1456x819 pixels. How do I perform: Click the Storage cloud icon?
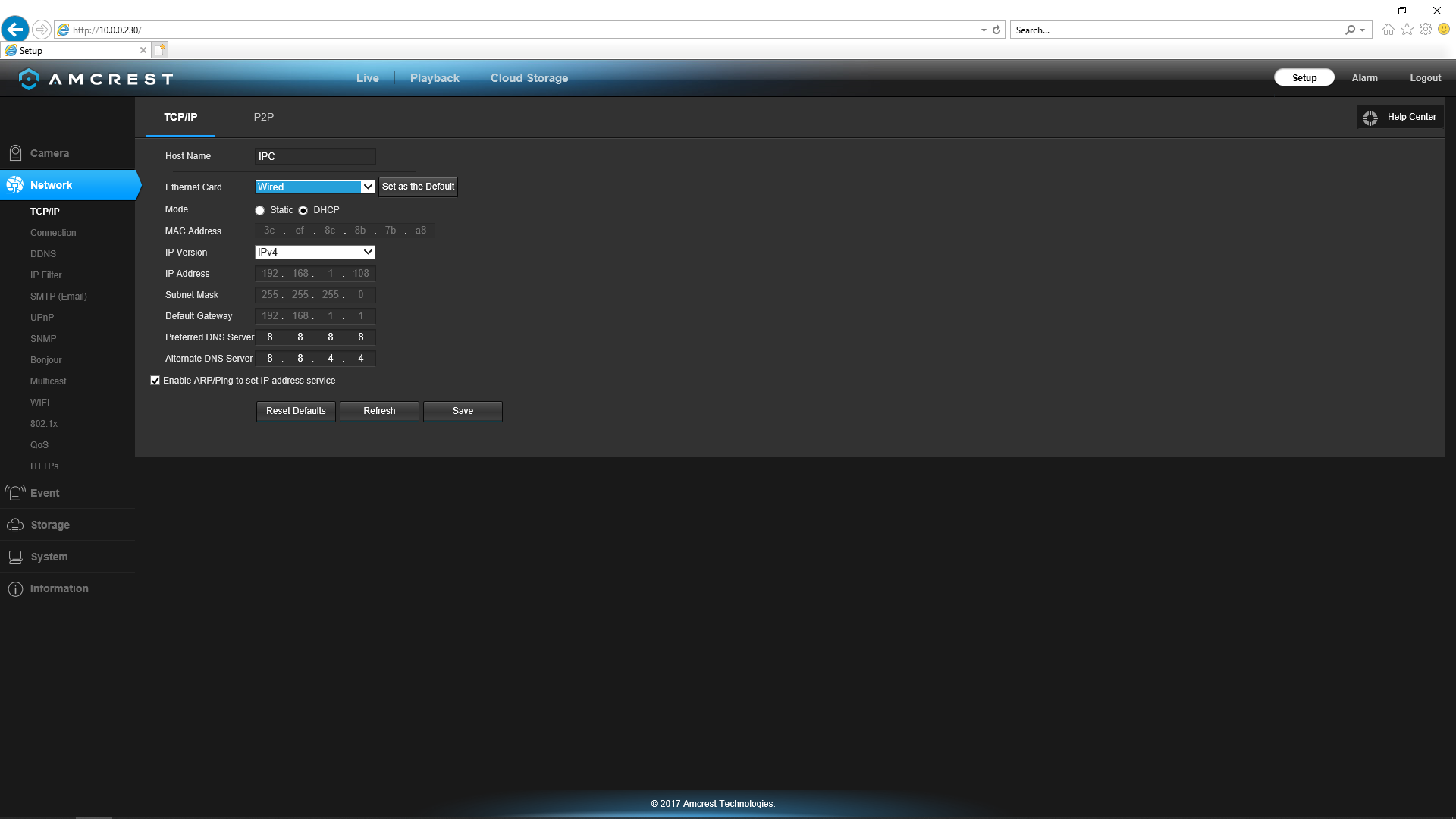[x=15, y=525]
